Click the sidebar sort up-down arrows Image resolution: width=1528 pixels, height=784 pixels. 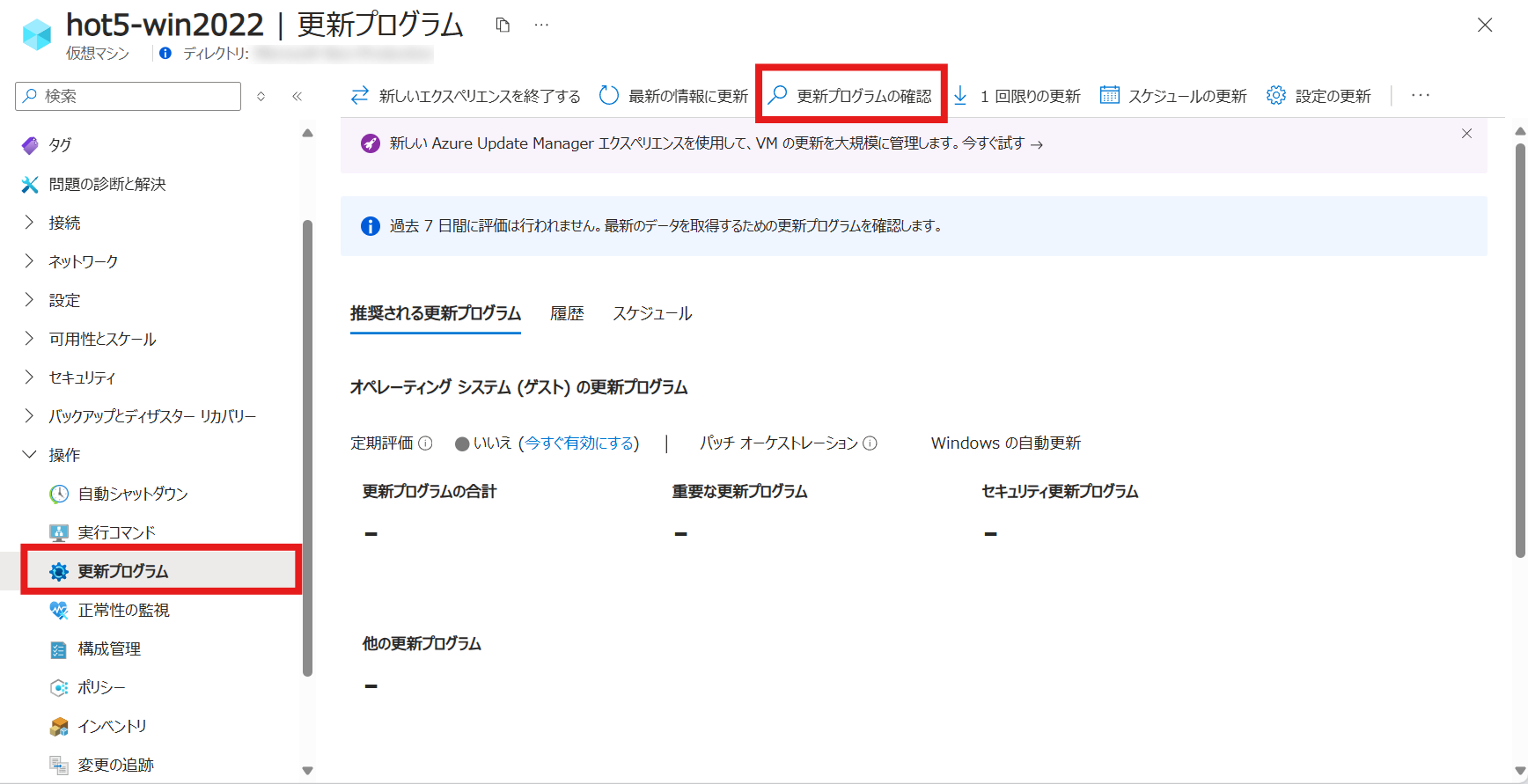[261, 96]
